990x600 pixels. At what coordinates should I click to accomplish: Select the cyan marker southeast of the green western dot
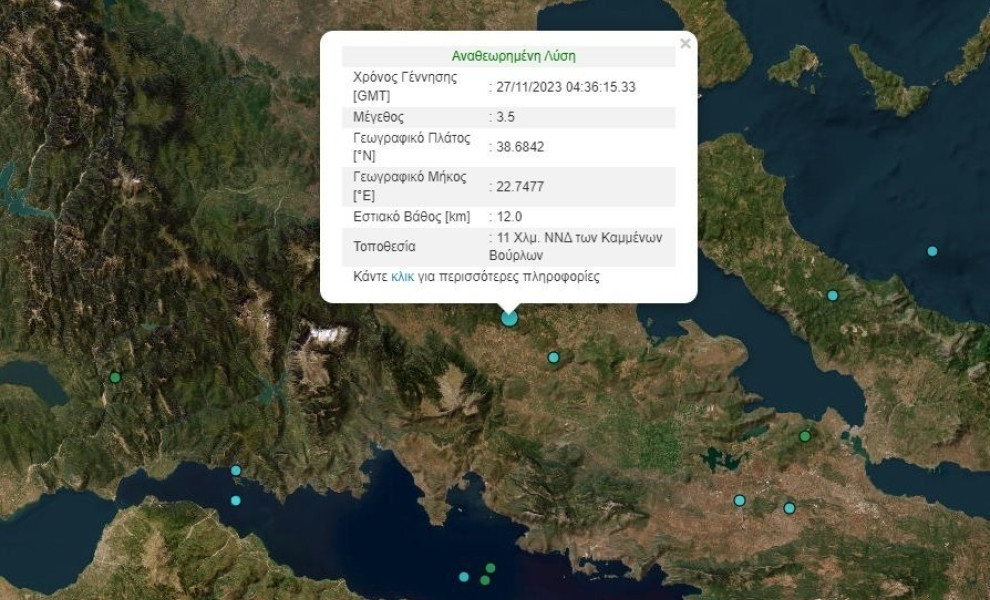236,468
